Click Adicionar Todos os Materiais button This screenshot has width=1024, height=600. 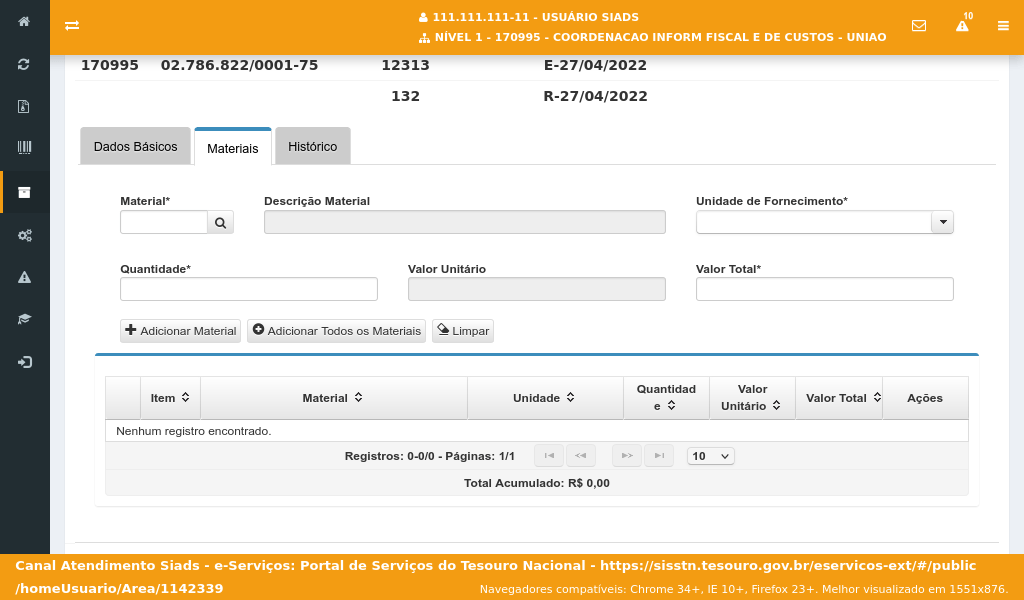coord(336,331)
